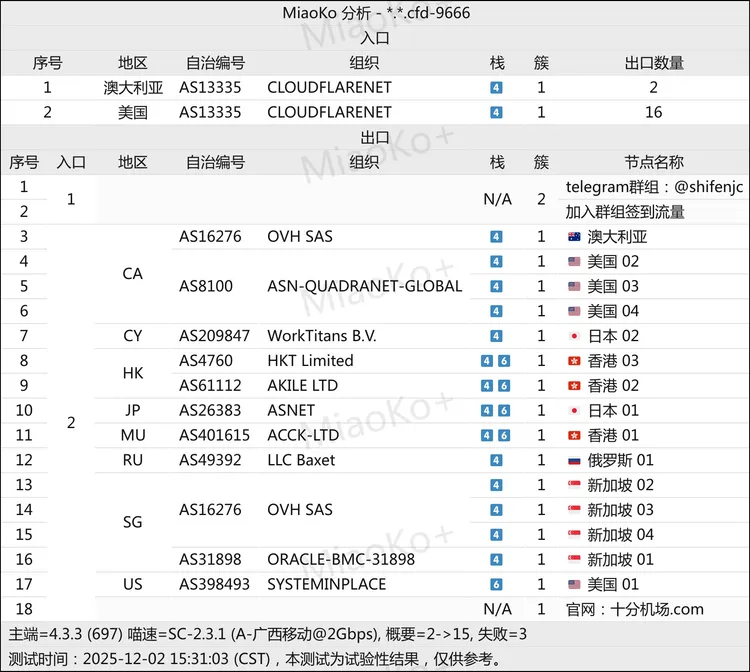The width and height of the screenshot is (750, 672).
Task: Select the AS209847 autonomous number cell
Action: point(215,336)
